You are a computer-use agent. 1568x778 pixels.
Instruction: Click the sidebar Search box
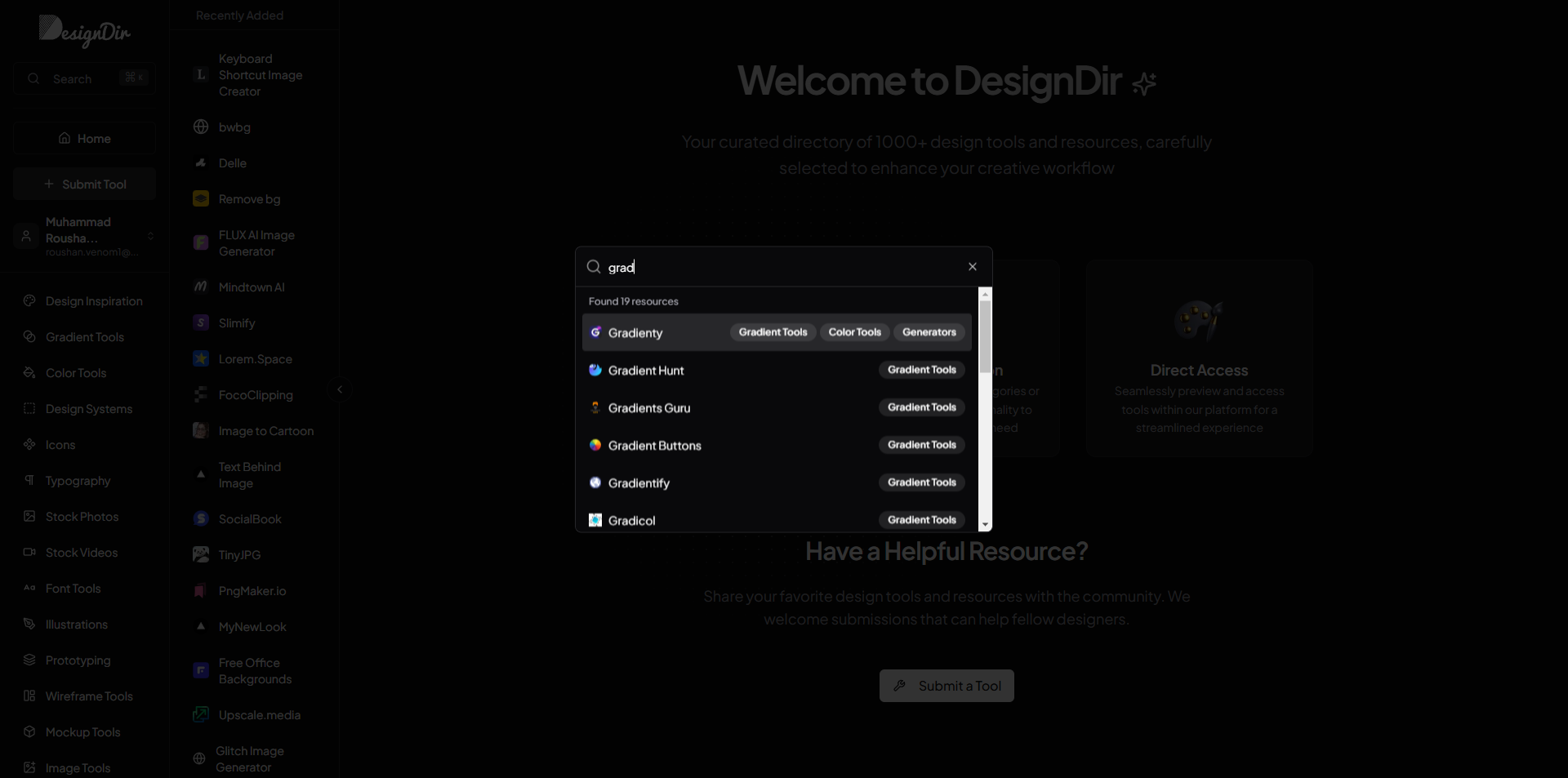pyautogui.click(x=84, y=78)
